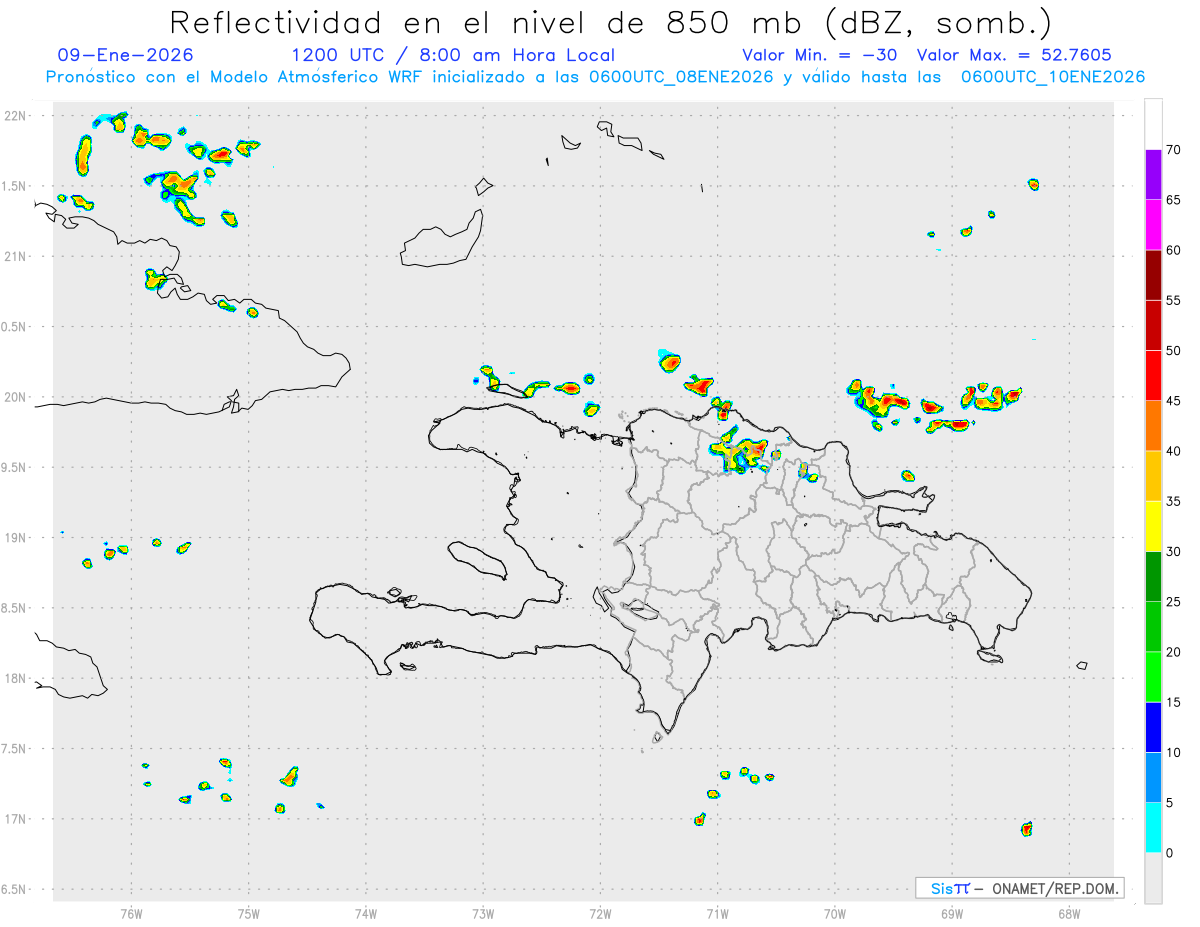Pick the dark blue 10–15 dBZ colorbar segment
The image size is (1200, 927).
point(1153,728)
